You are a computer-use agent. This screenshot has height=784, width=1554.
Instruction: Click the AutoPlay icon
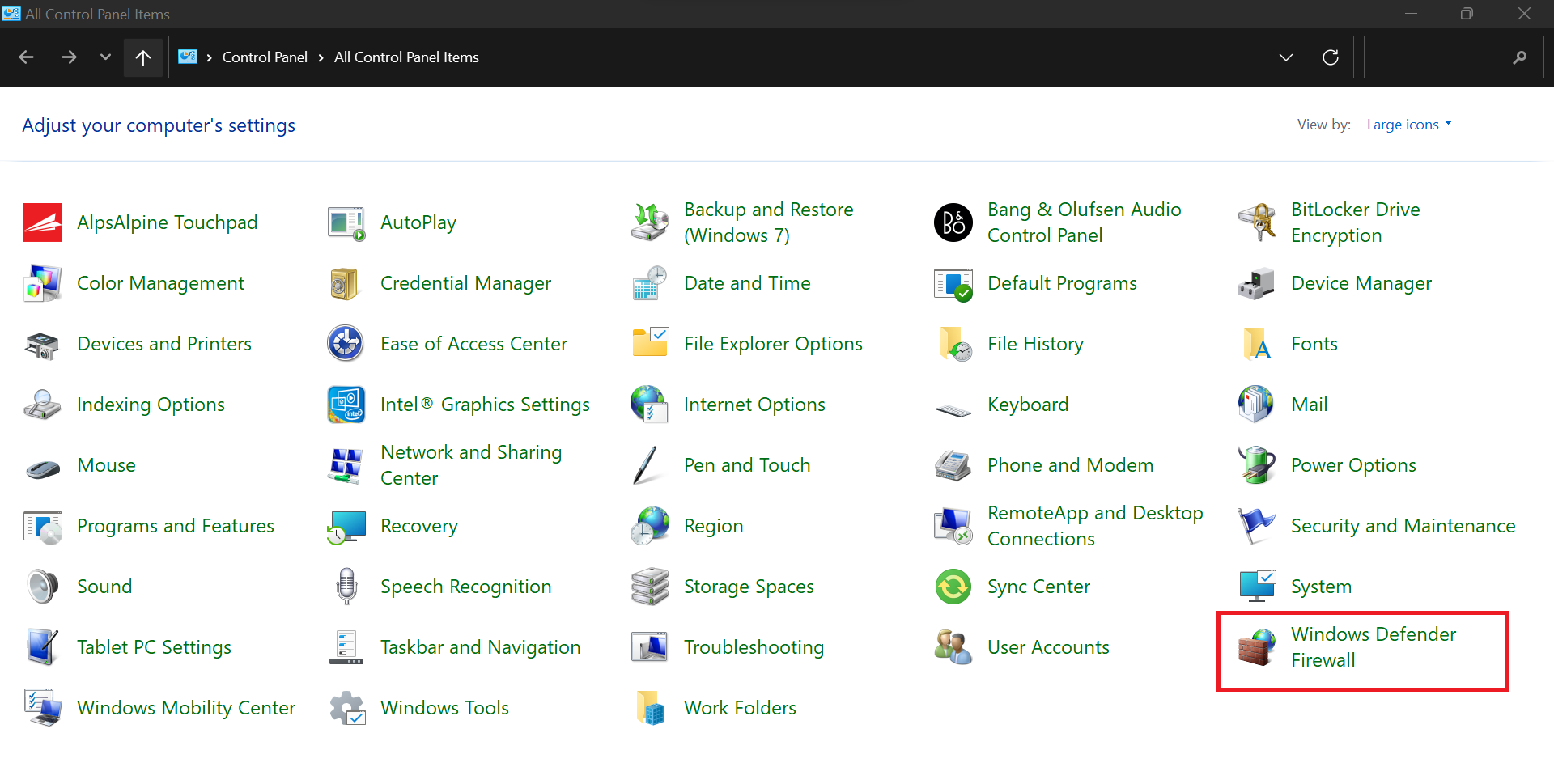(346, 222)
